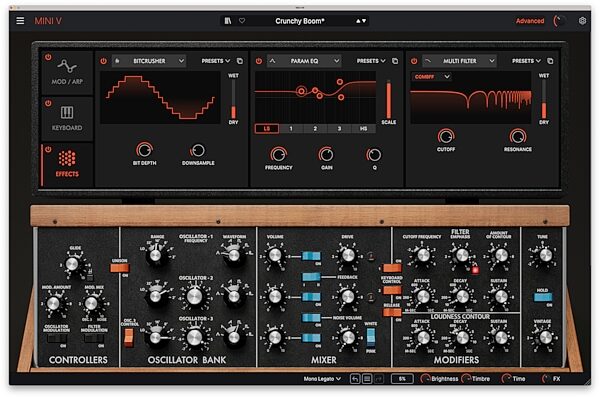The width and height of the screenshot is (600, 397).
Task: Open the Comb FF filter mode dropdown
Action: coord(432,77)
